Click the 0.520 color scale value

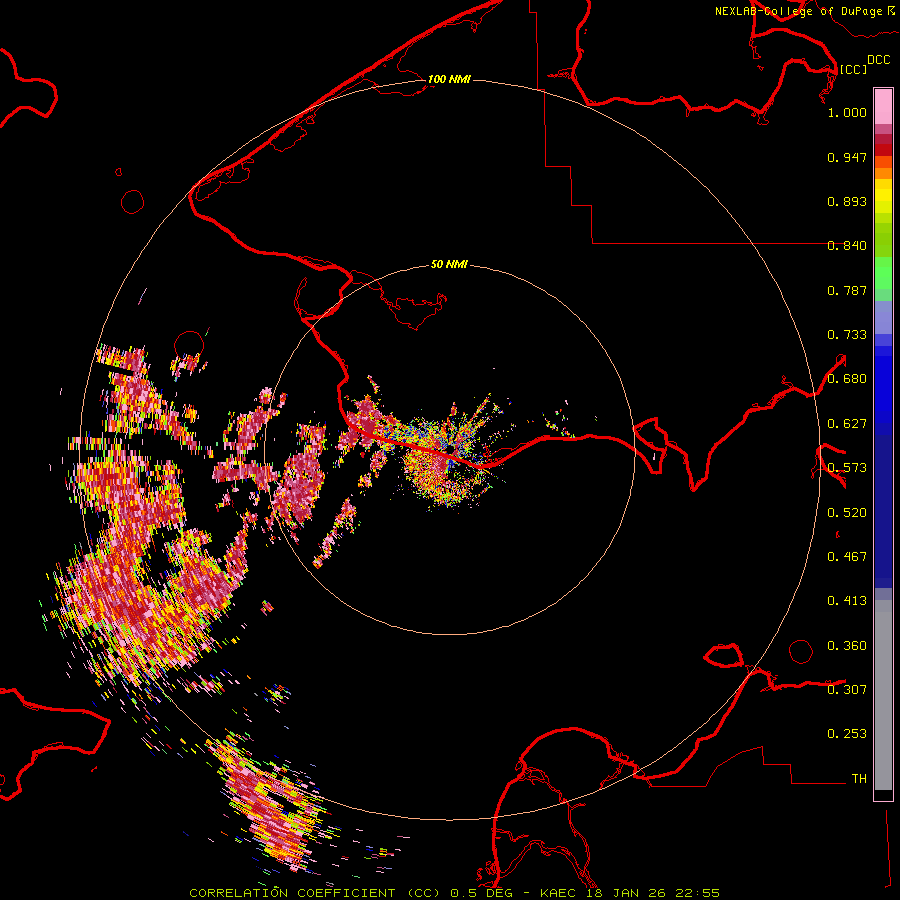(847, 513)
